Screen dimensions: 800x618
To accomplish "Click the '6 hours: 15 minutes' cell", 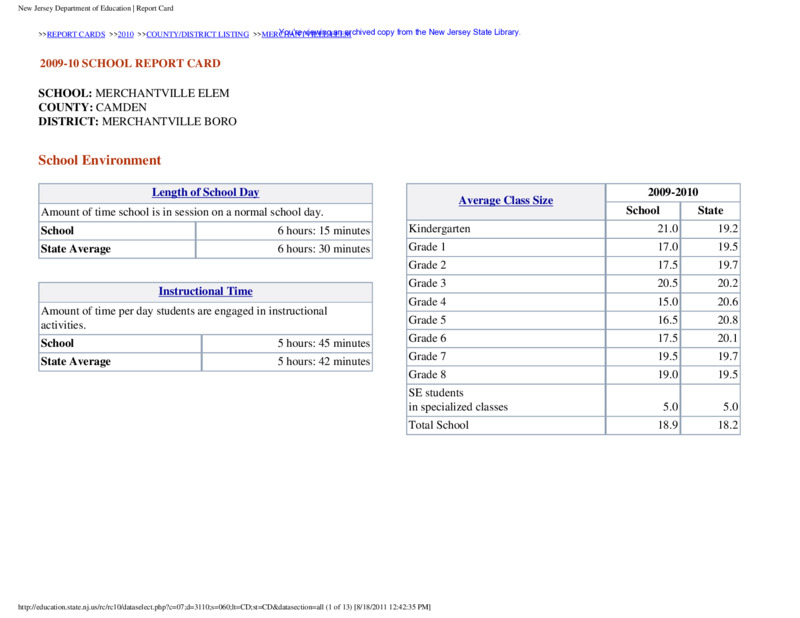I will [284, 231].
